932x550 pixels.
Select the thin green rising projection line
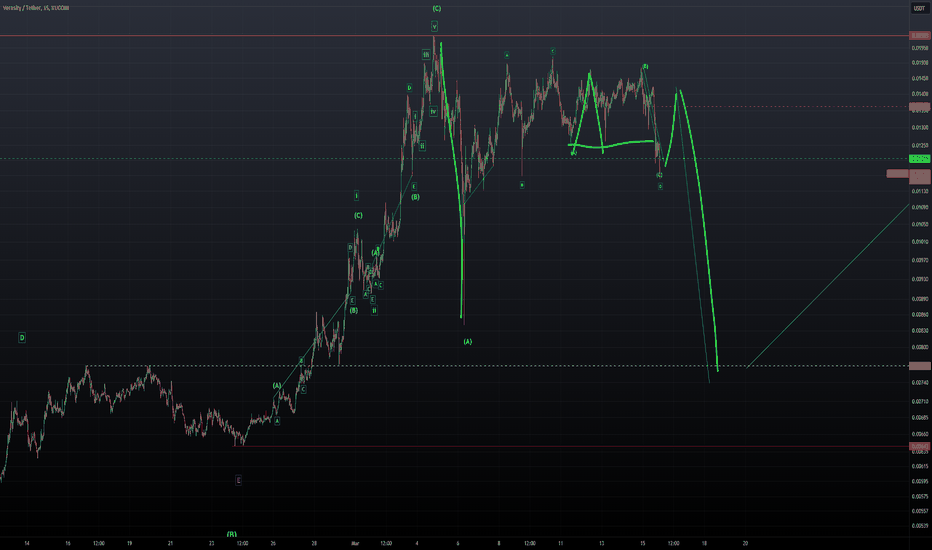828,285
